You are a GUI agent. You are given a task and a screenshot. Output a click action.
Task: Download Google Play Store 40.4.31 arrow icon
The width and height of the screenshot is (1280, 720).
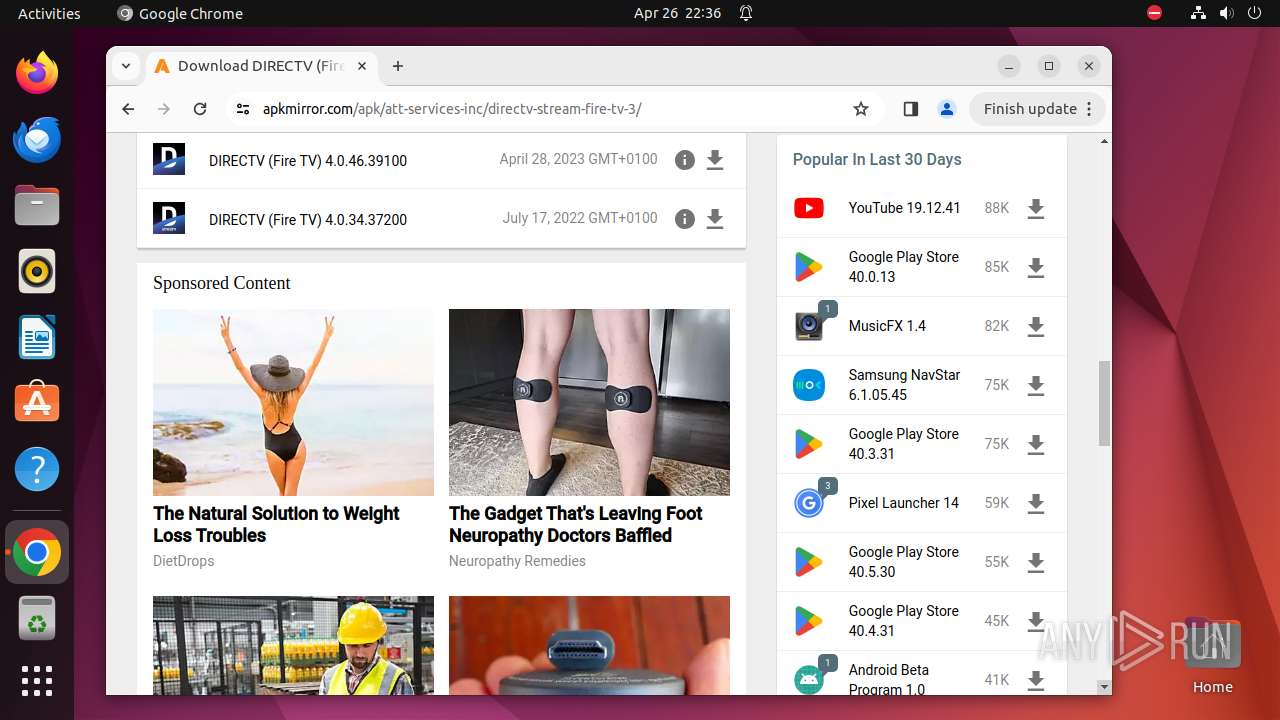[1036, 621]
